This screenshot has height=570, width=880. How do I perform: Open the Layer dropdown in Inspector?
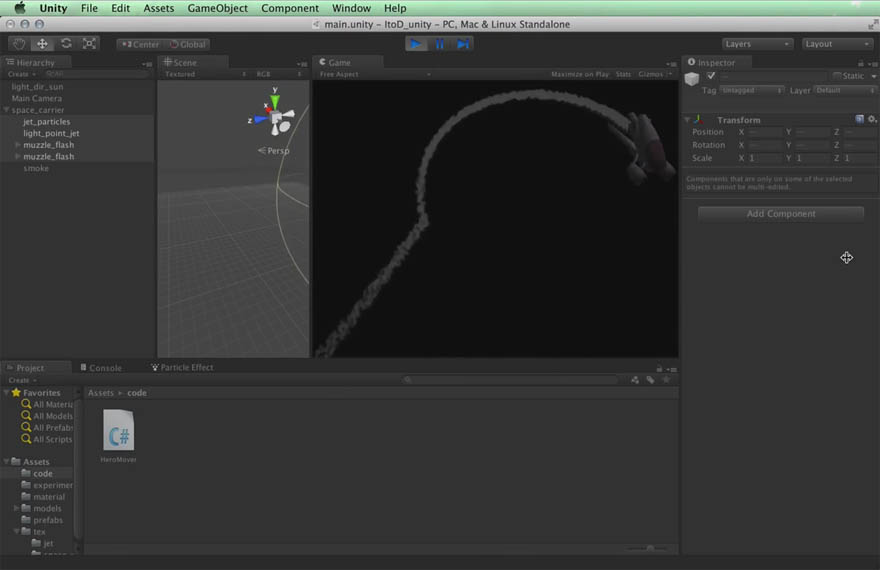click(845, 90)
